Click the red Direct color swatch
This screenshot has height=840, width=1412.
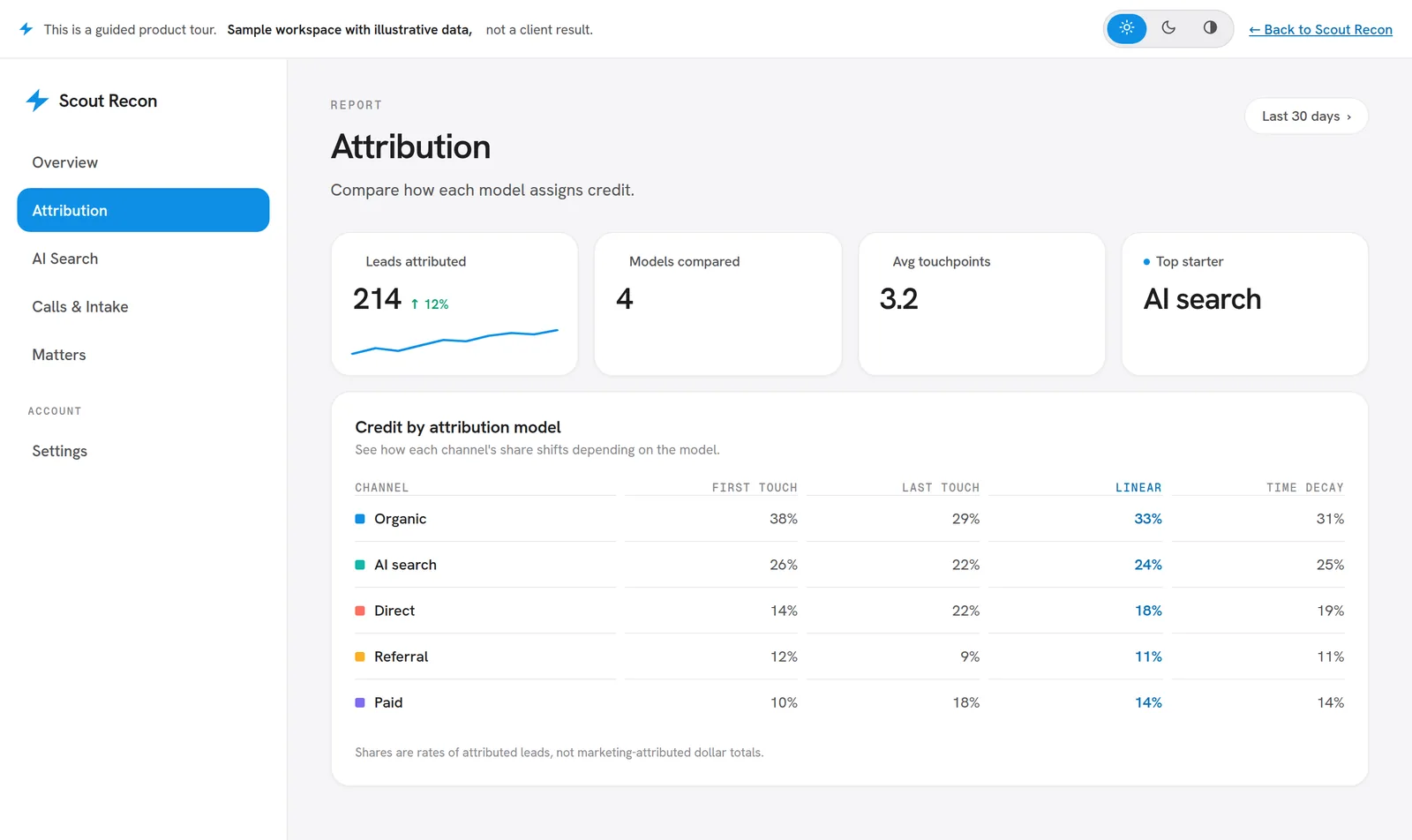[360, 611]
